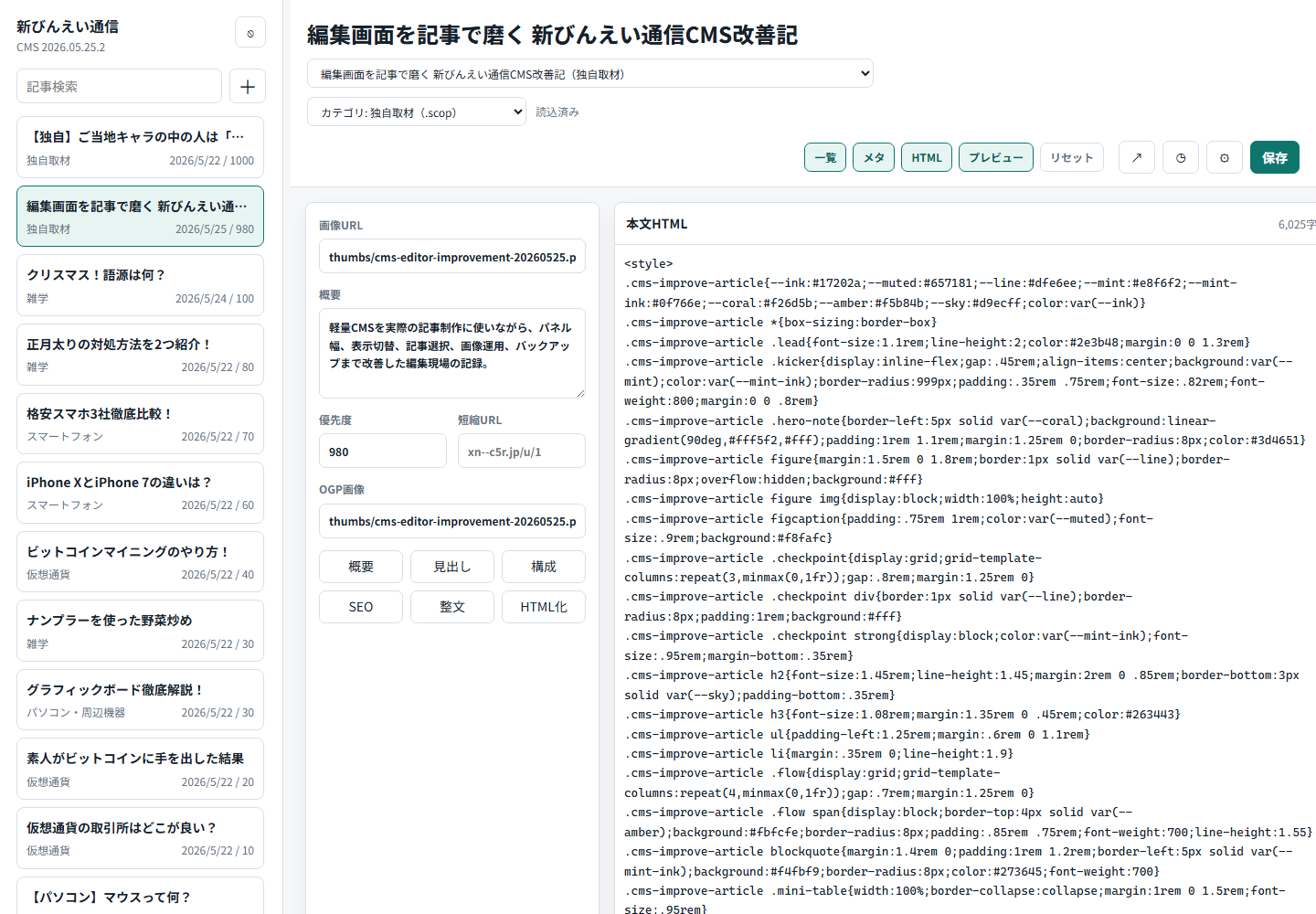Viewport: 1316px width, 914px height.
Task: Click the 本文HTML panel heading
Action: pyautogui.click(x=656, y=224)
